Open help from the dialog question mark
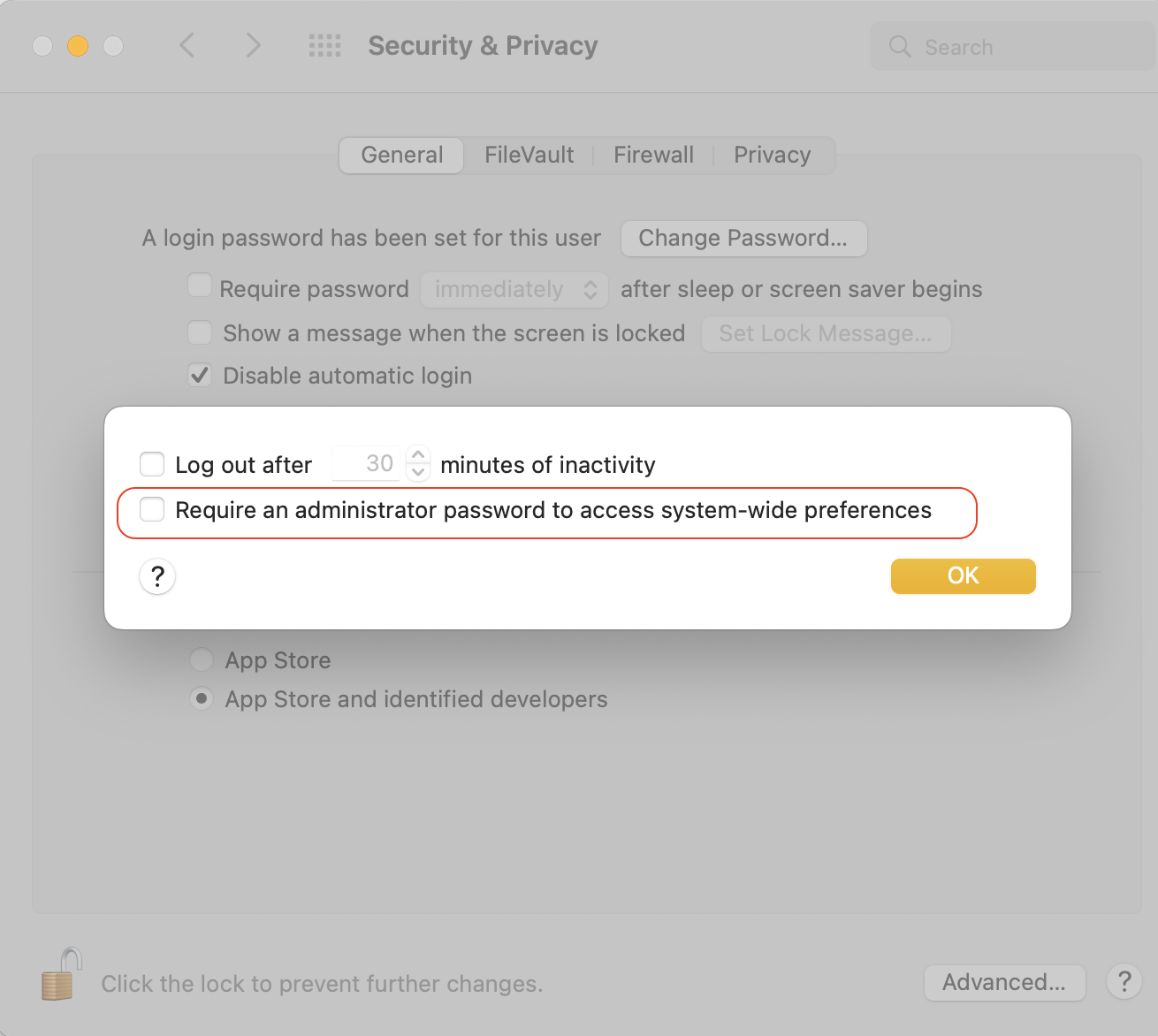Image resolution: width=1158 pixels, height=1036 pixels. click(x=157, y=576)
